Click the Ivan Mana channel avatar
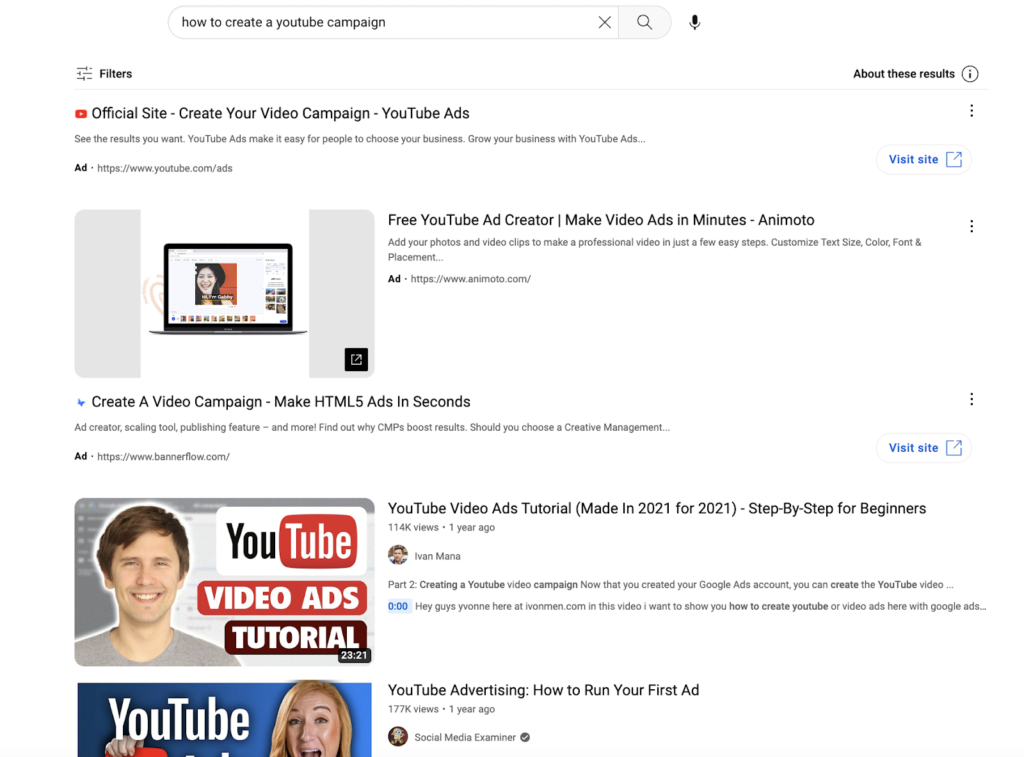Viewport: 1024px width, 757px height. [398, 555]
